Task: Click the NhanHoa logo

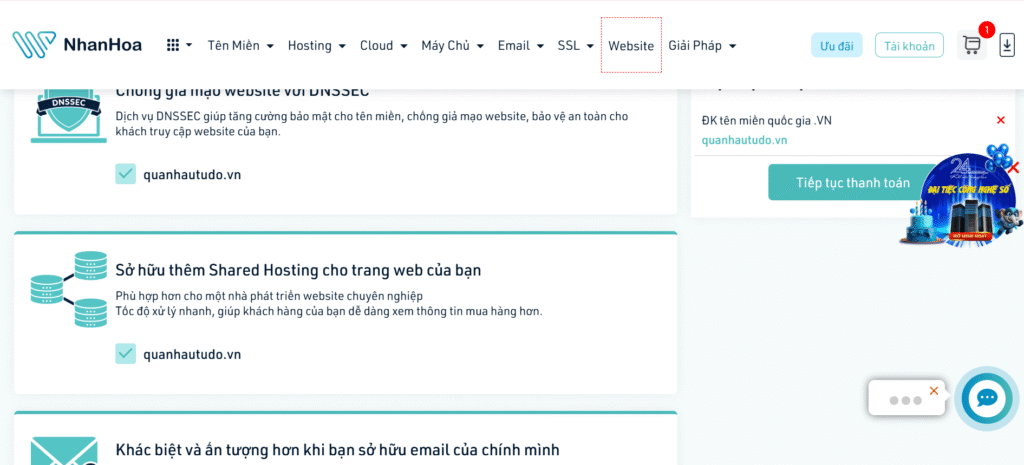Action: click(77, 45)
